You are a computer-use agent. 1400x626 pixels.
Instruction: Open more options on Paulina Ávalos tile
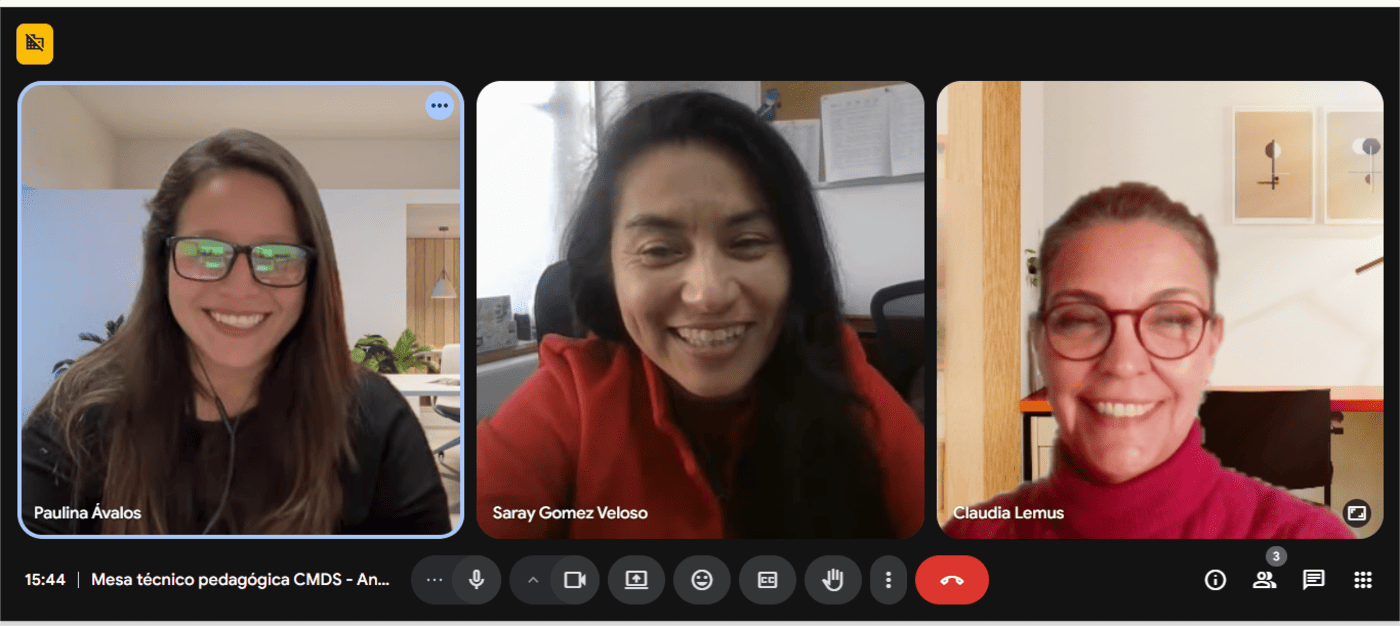(439, 105)
